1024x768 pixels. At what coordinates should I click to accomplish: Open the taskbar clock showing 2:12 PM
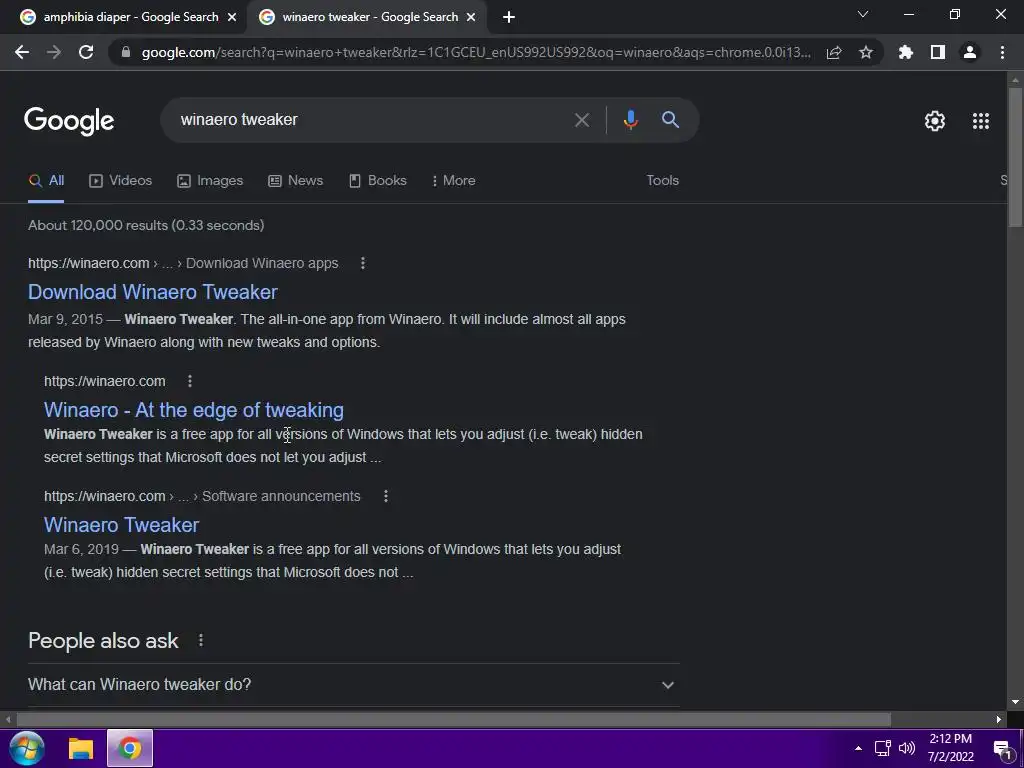950,748
